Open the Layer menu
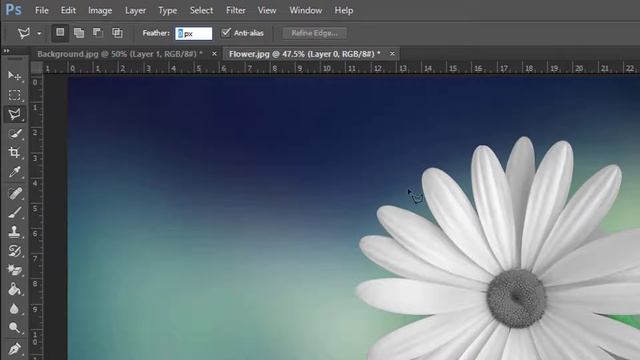This screenshot has width=640, height=360. pos(135,11)
